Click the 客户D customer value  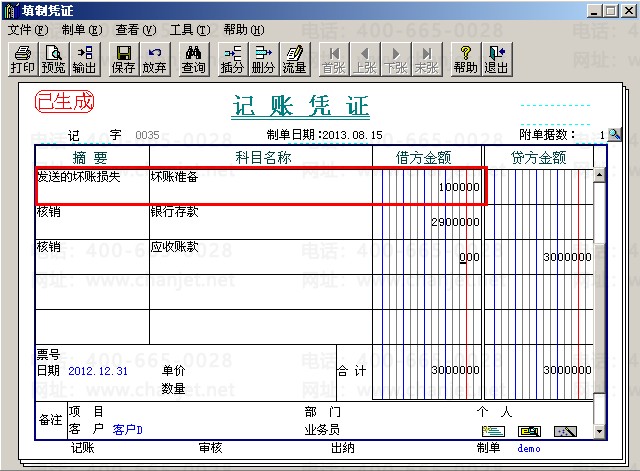[128, 429]
